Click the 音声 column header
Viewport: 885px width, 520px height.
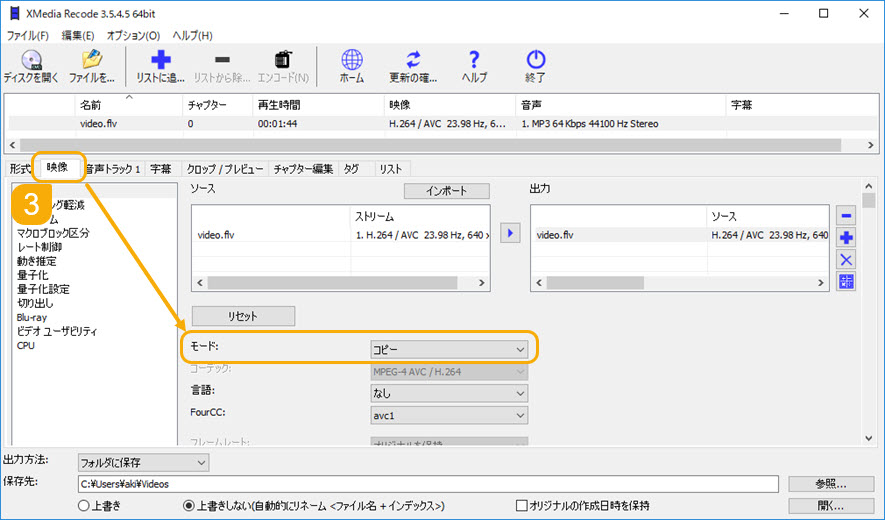click(x=621, y=105)
